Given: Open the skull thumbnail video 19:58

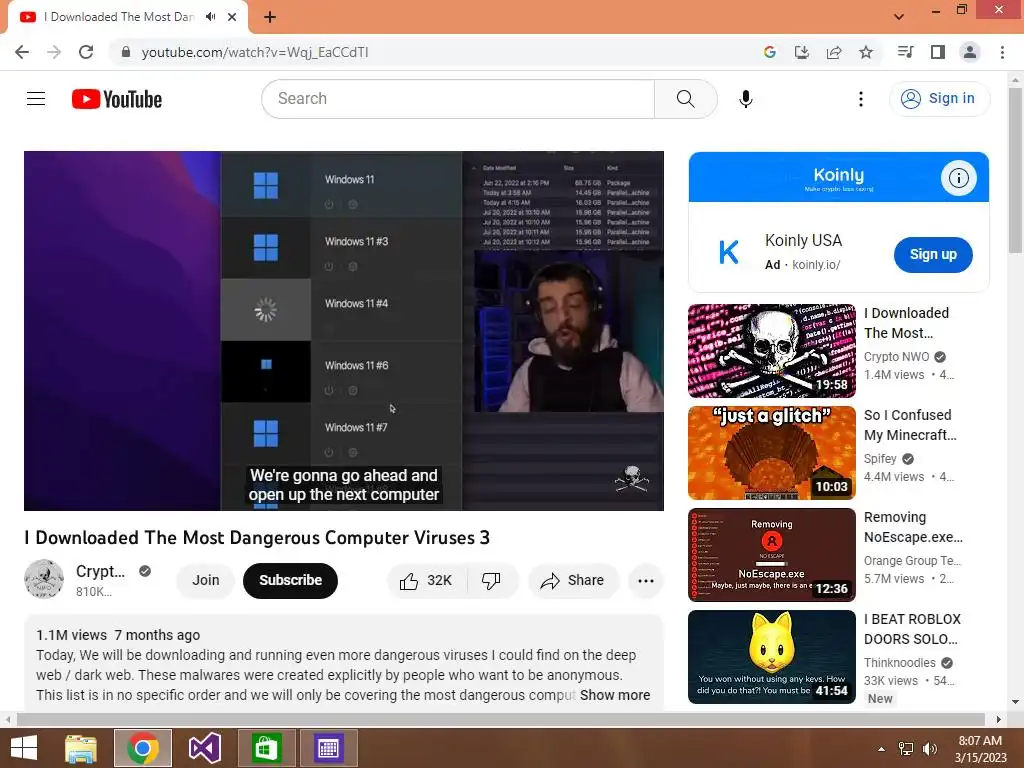Looking at the screenshot, I should click(x=771, y=351).
